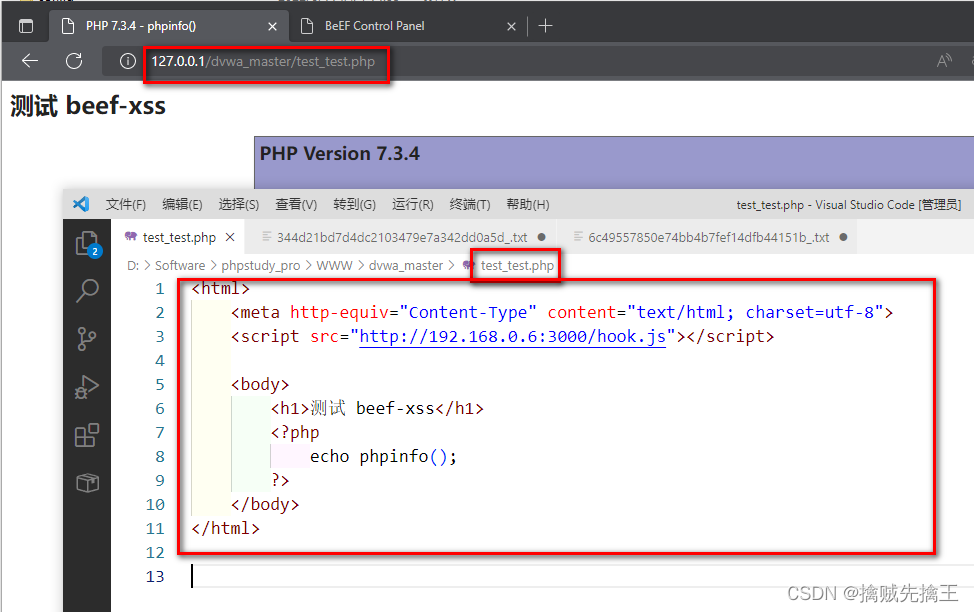Viewport: 974px width, 612px height.
Task: Click the meta http-equiv line
Action: click(562, 313)
